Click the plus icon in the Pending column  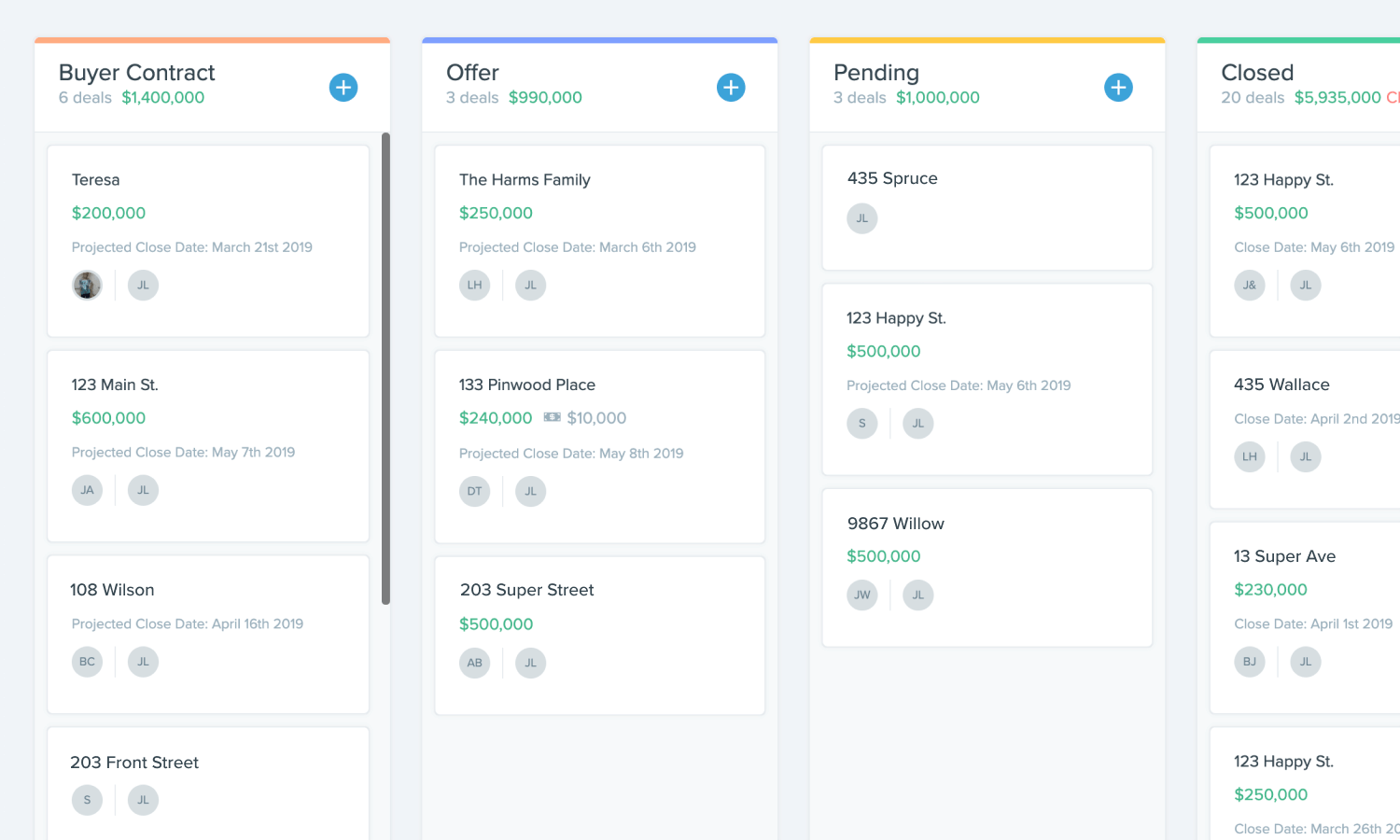[x=1118, y=87]
